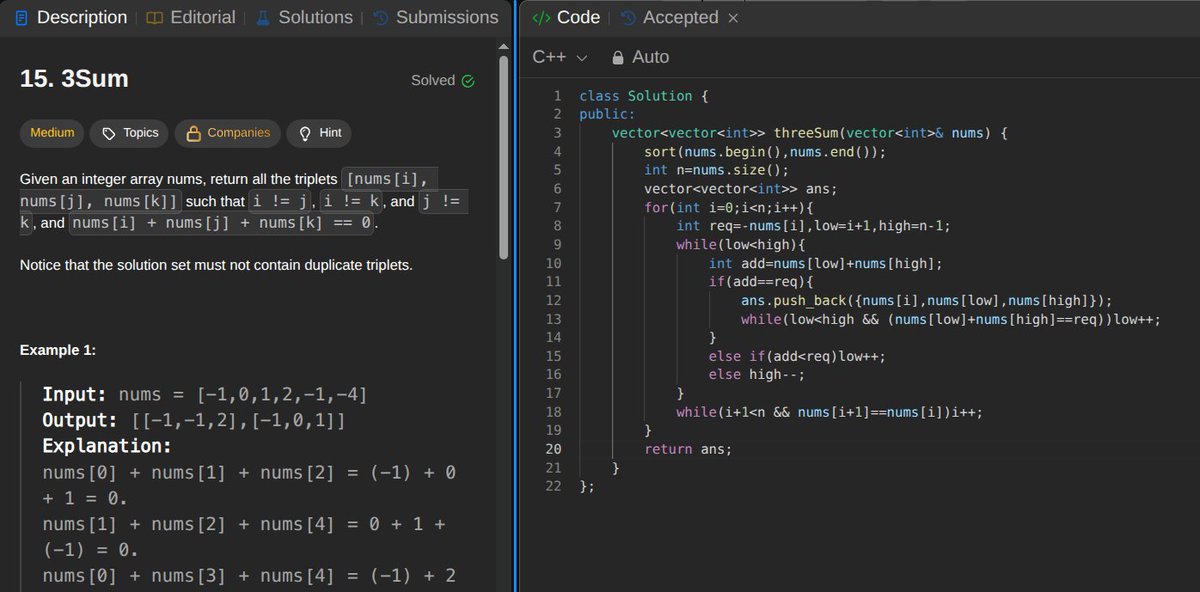Click the Output triplets line
The image size is (1200, 592).
(x=194, y=421)
